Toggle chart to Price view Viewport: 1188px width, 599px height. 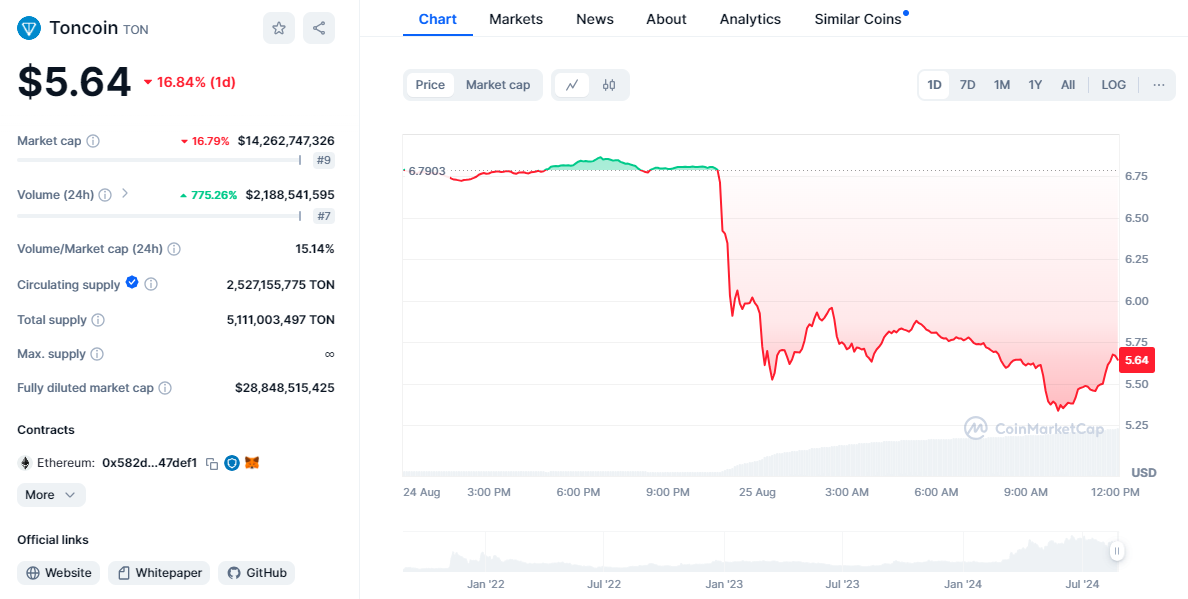coord(430,85)
